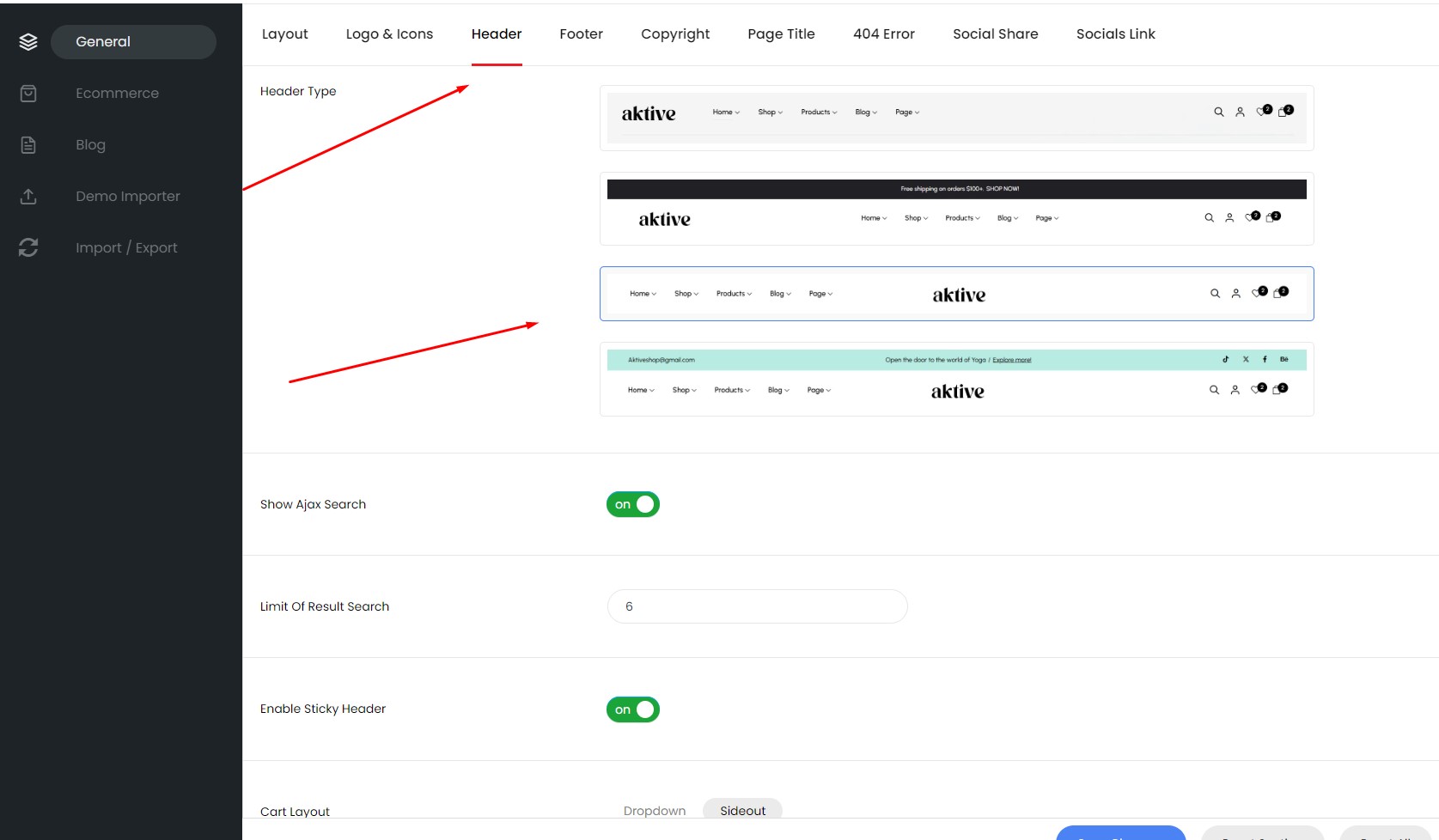
Task: Switch to the Footer tab
Action: click(x=581, y=34)
